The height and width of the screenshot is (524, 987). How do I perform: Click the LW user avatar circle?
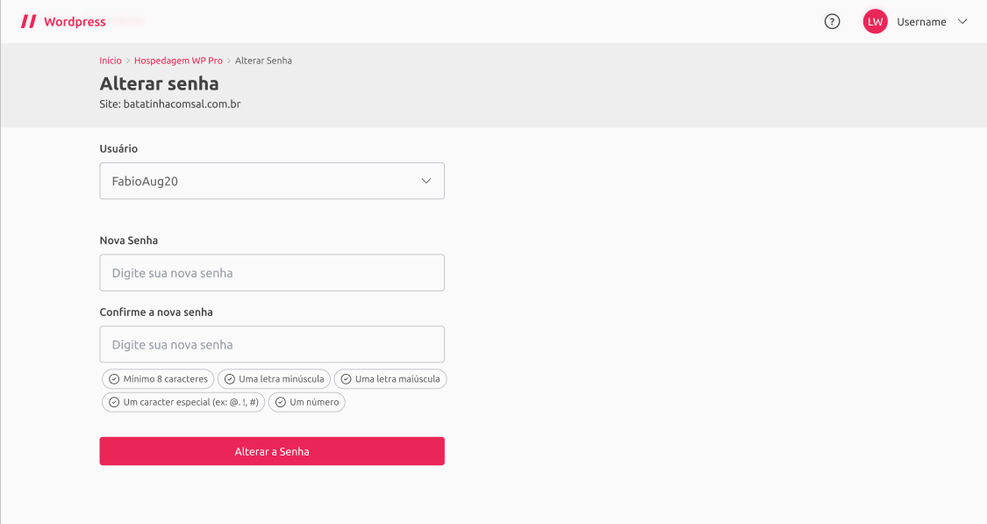pos(875,21)
